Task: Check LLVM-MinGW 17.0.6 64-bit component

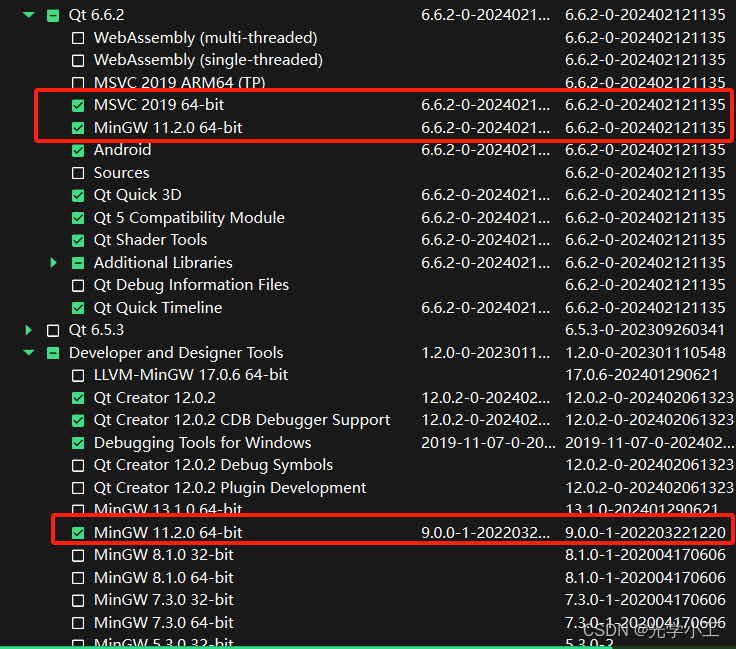Action: pyautogui.click(x=78, y=375)
